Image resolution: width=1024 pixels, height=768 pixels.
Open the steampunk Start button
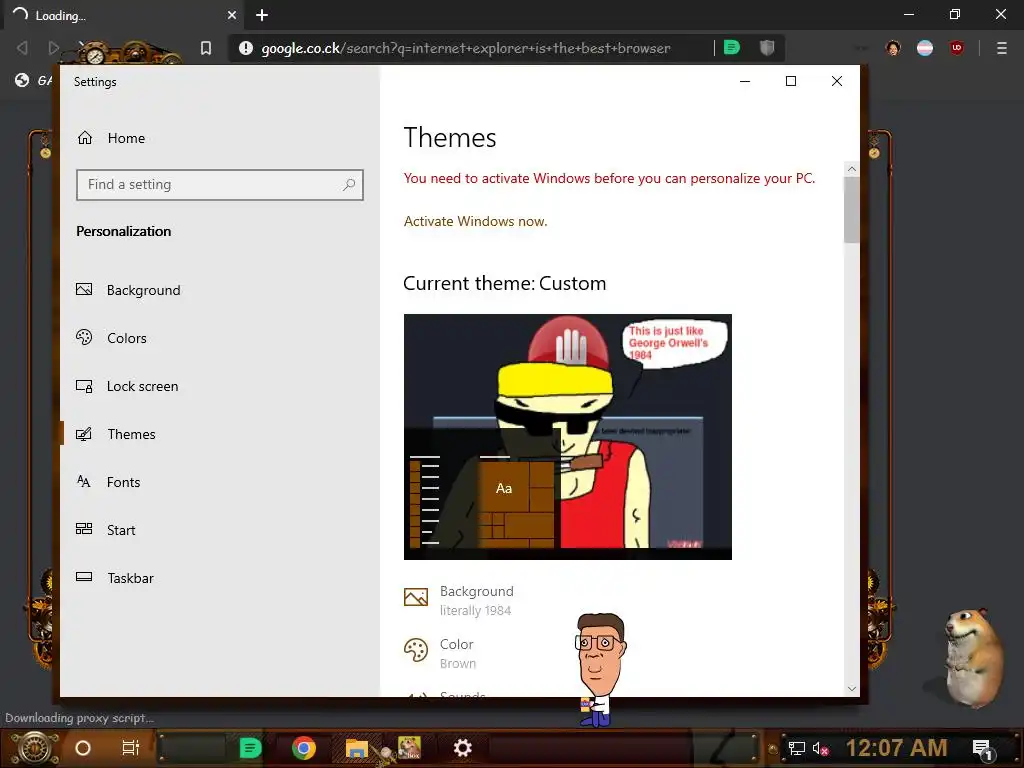point(34,748)
